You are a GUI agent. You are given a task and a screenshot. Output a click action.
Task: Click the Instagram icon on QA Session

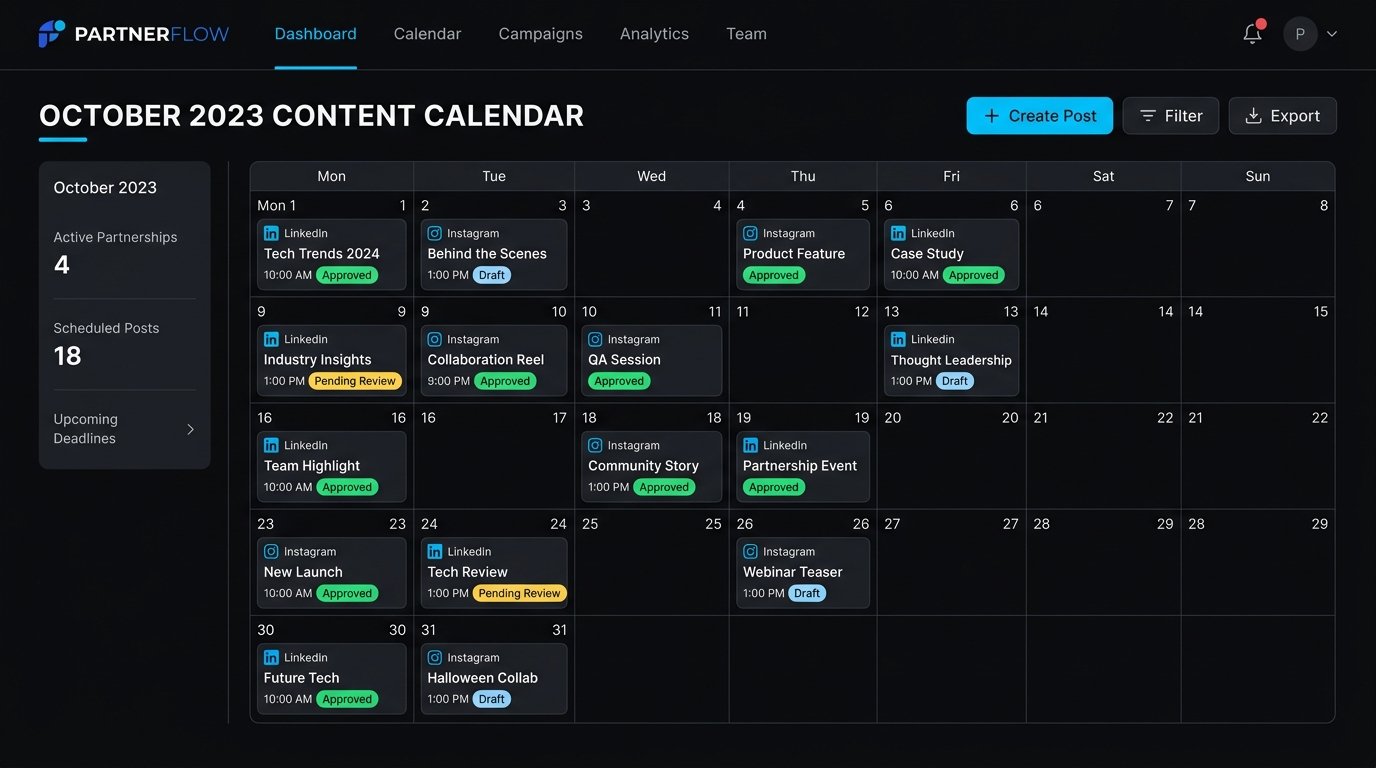coord(595,339)
